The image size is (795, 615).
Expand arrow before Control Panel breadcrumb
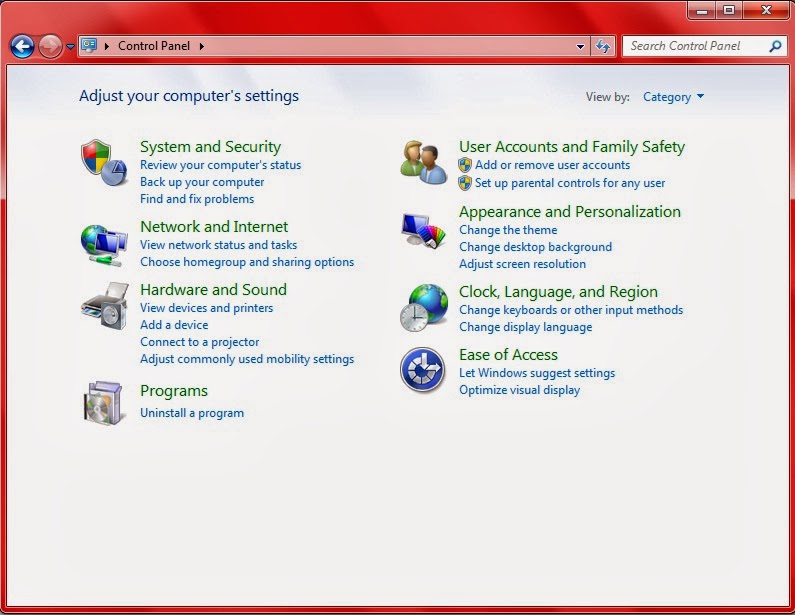(106, 46)
